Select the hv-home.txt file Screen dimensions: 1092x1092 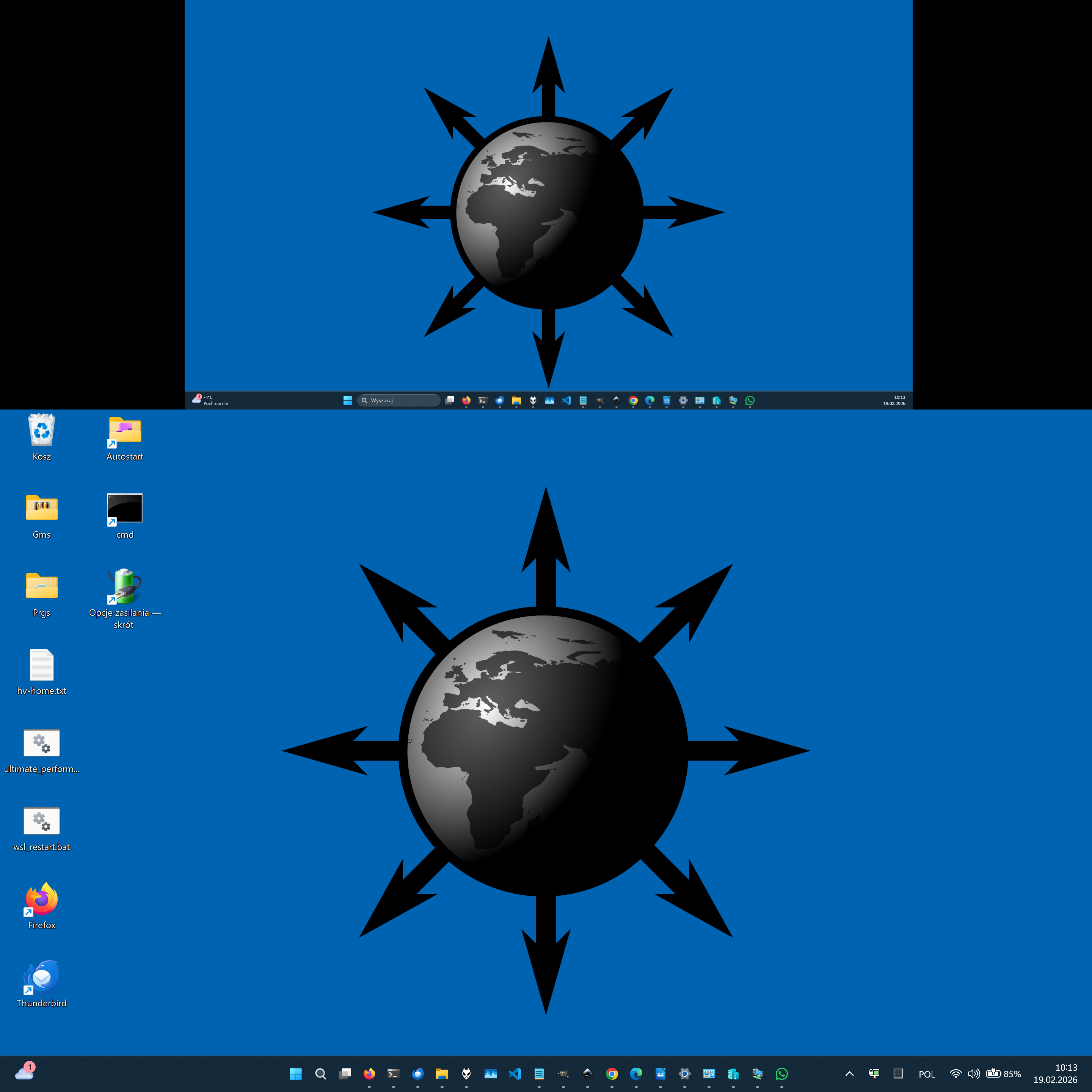(41, 665)
